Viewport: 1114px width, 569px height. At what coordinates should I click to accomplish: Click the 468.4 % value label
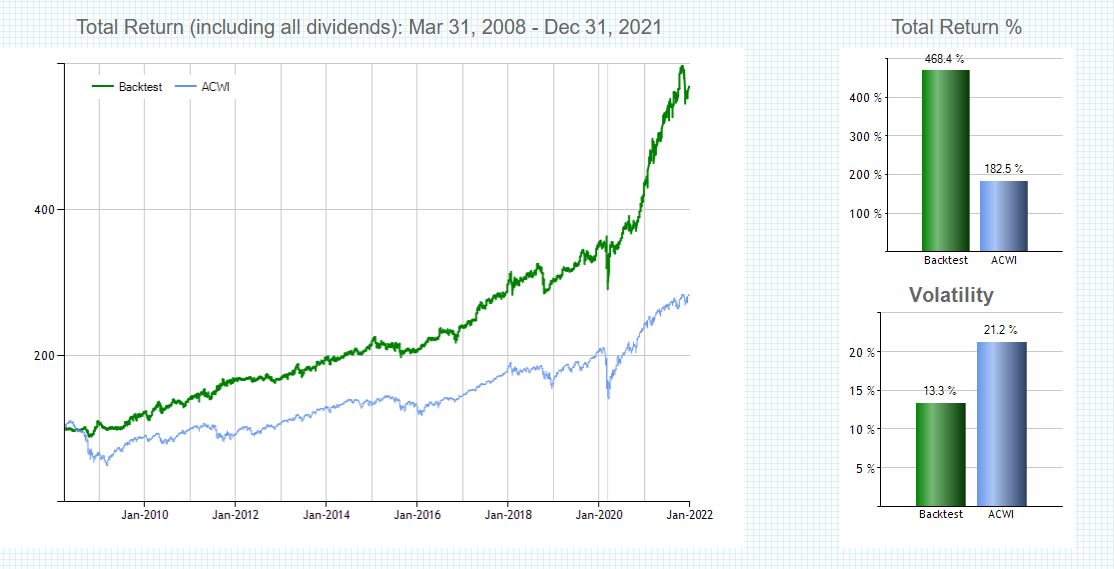coord(944,59)
